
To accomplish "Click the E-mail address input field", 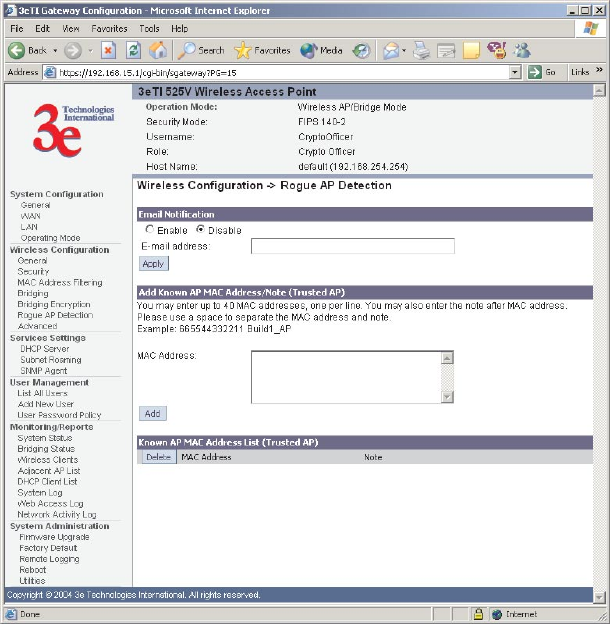I will point(353,246).
